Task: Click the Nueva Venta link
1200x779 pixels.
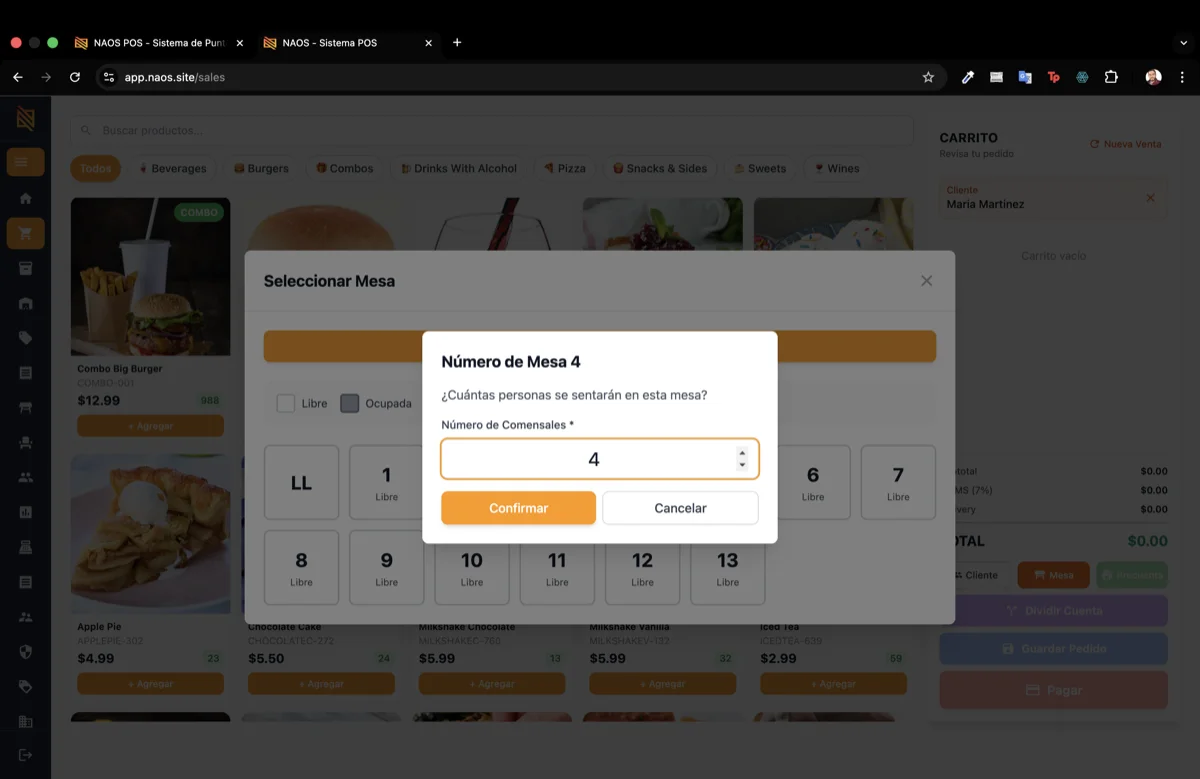Action: 1125,144
